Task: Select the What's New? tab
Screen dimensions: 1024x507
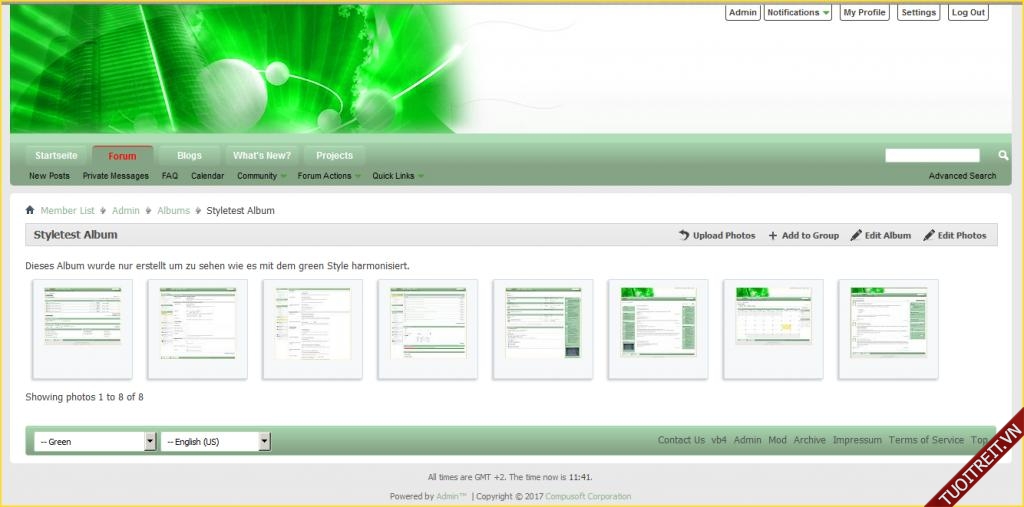Action: 261,155
